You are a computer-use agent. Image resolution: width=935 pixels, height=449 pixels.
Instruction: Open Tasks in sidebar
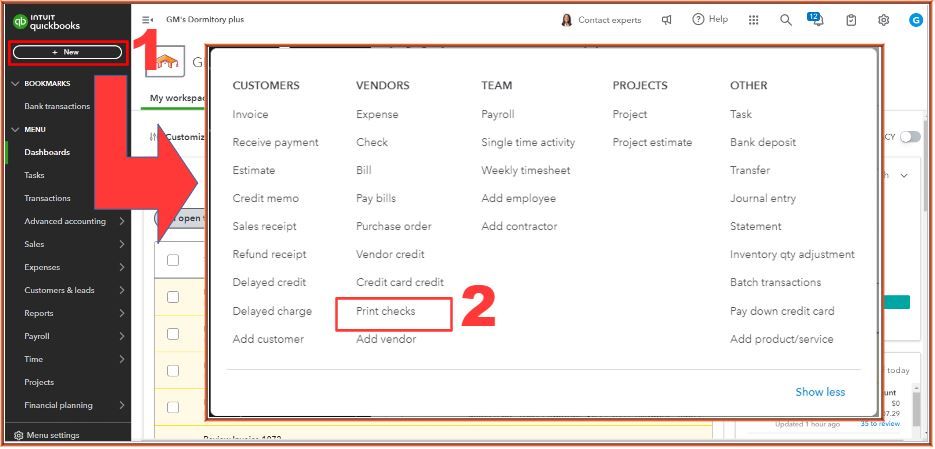click(34, 175)
